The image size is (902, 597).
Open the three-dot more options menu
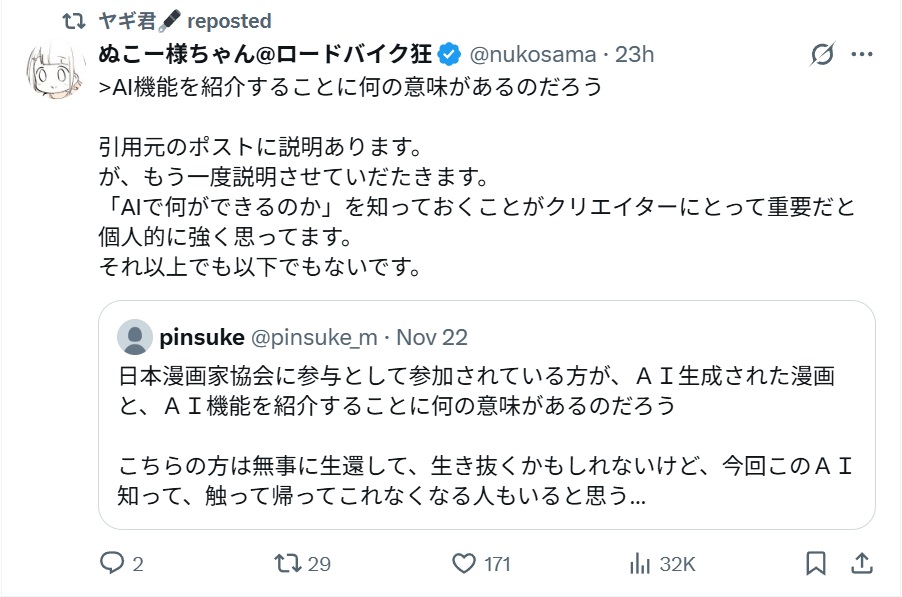point(862,54)
